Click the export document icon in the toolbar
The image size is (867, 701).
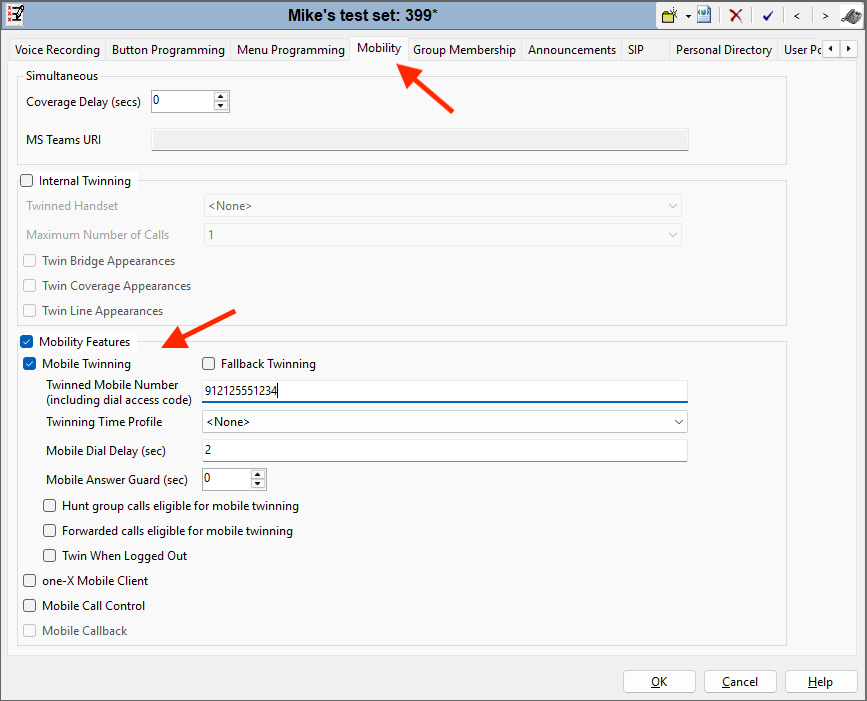point(704,16)
